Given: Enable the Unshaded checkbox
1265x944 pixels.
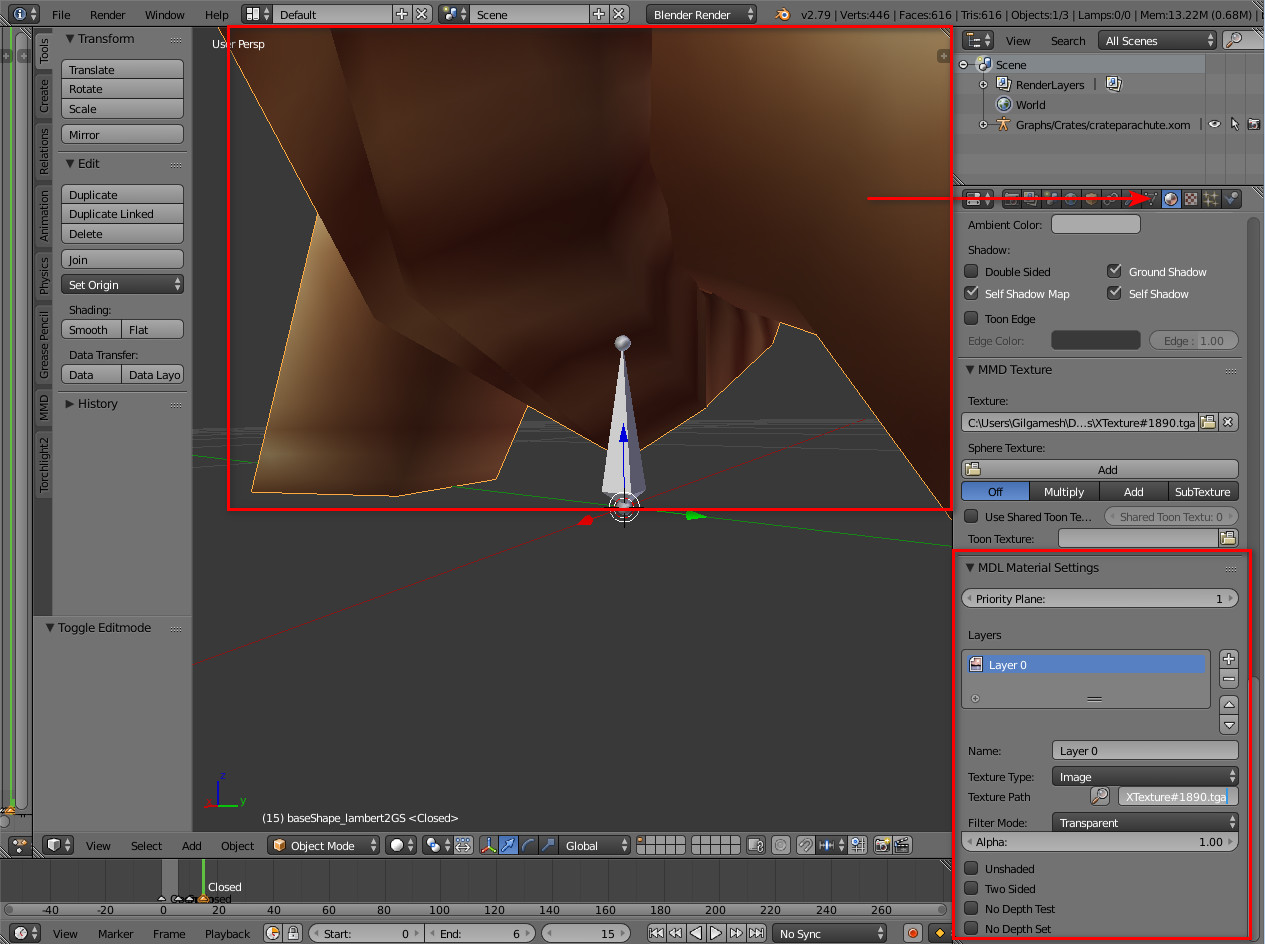Looking at the screenshot, I should [971, 868].
